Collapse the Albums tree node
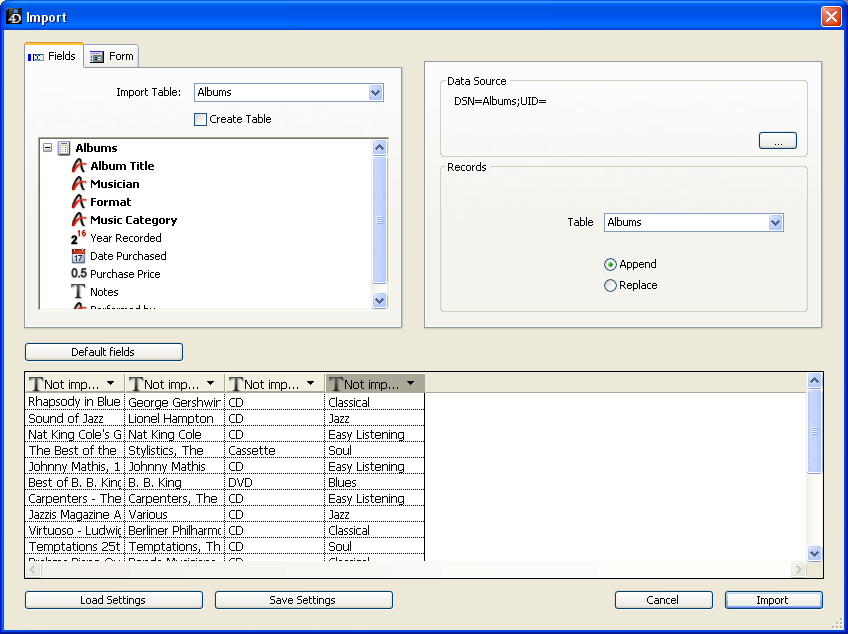Viewport: 848px width, 634px height. point(47,148)
